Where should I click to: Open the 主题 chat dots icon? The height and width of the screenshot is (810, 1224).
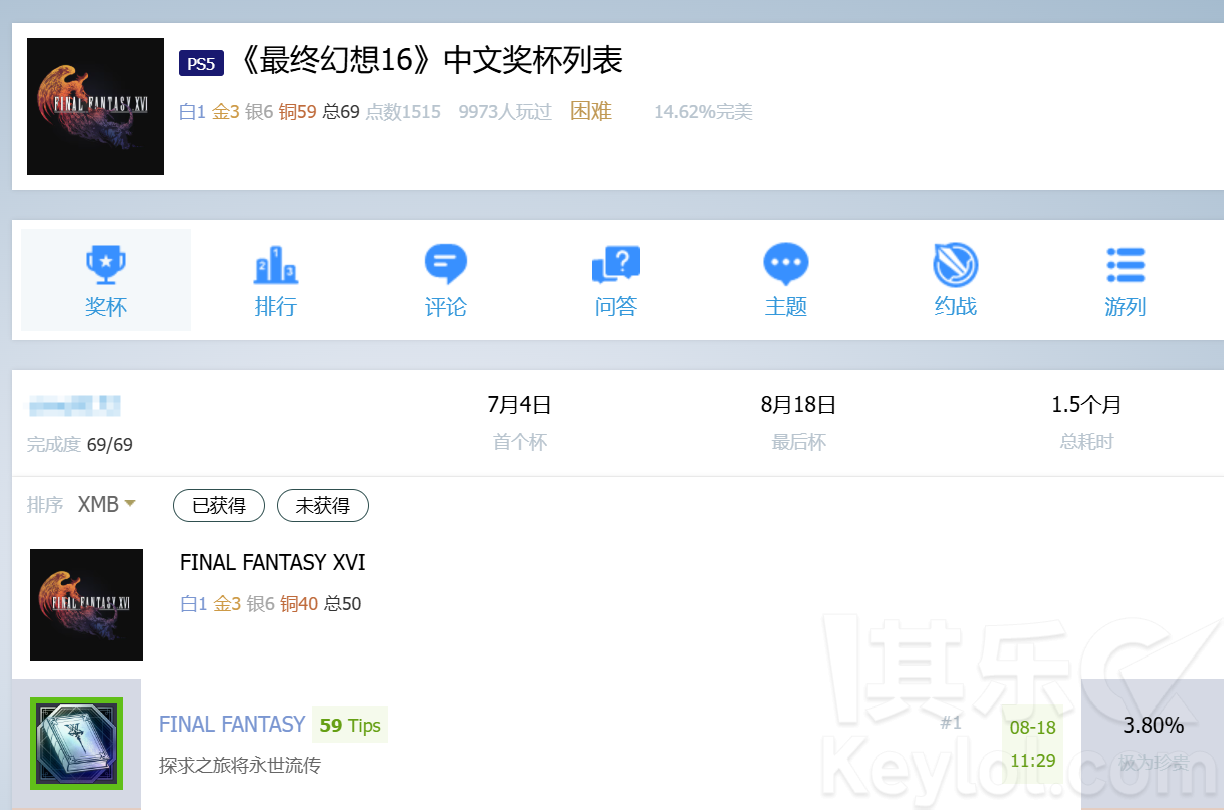pos(786,265)
